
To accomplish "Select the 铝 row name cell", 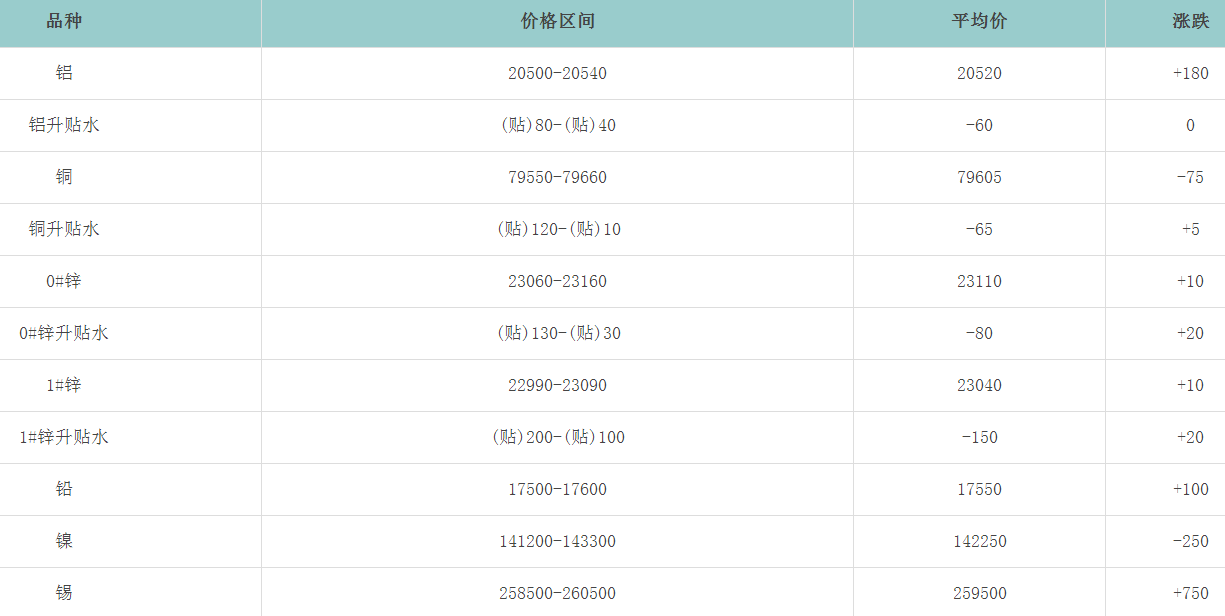I will [64, 74].
